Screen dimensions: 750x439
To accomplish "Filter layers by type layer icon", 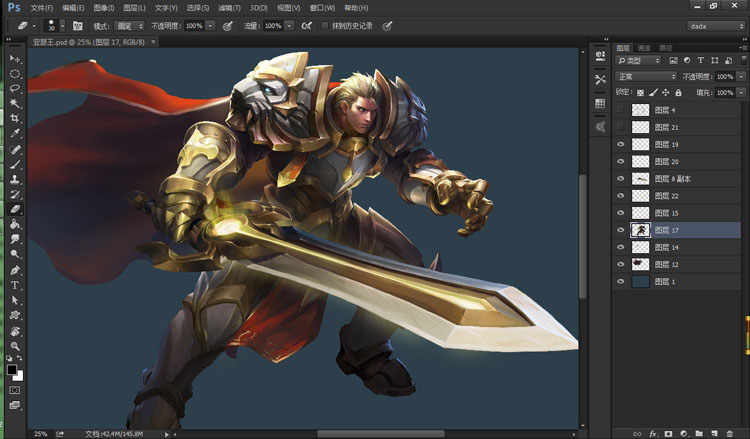I will [701, 60].
